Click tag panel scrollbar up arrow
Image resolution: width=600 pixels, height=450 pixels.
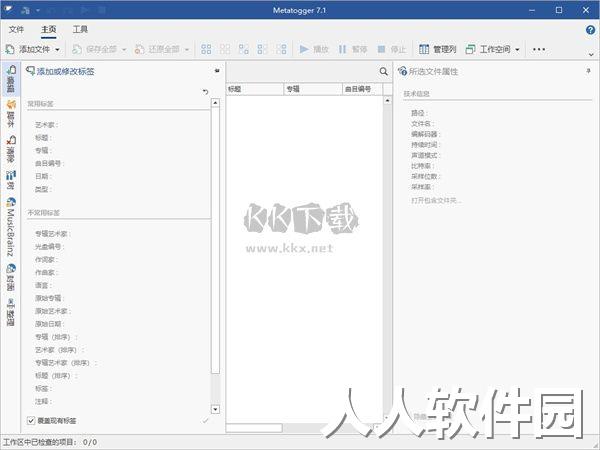point(215,103)
